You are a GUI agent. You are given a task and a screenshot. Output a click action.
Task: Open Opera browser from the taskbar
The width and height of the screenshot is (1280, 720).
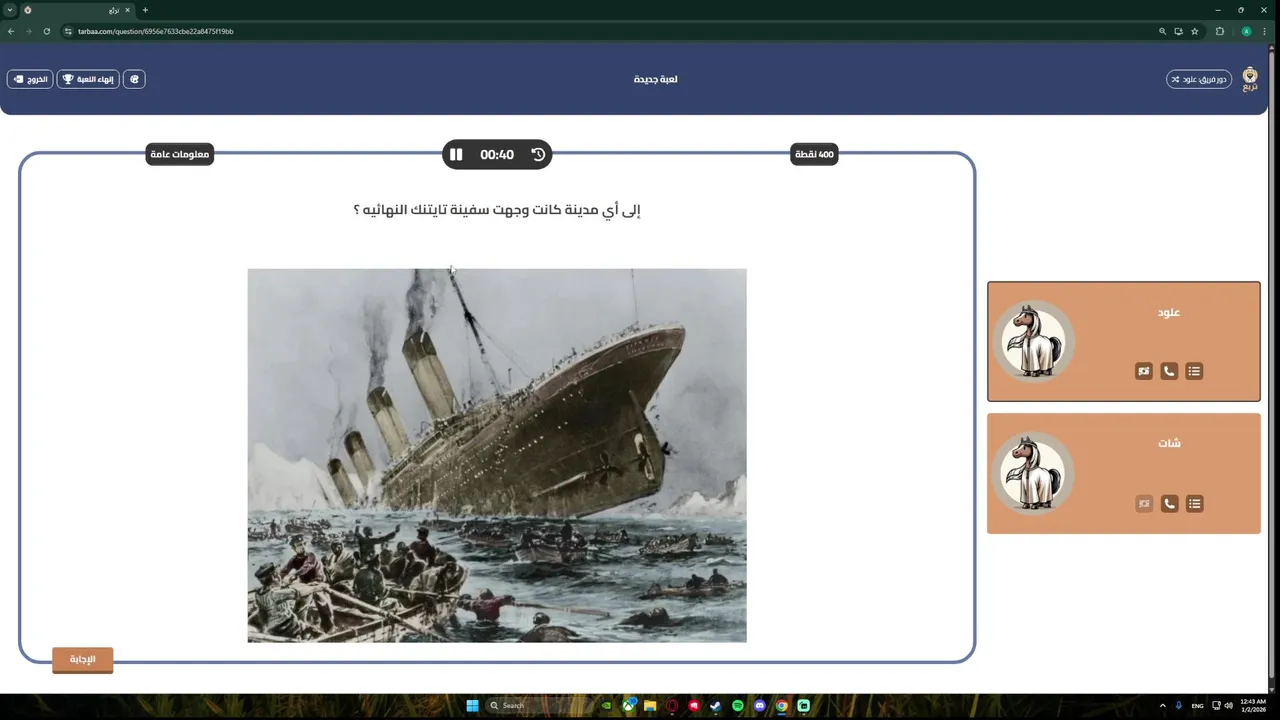[672, 705]
